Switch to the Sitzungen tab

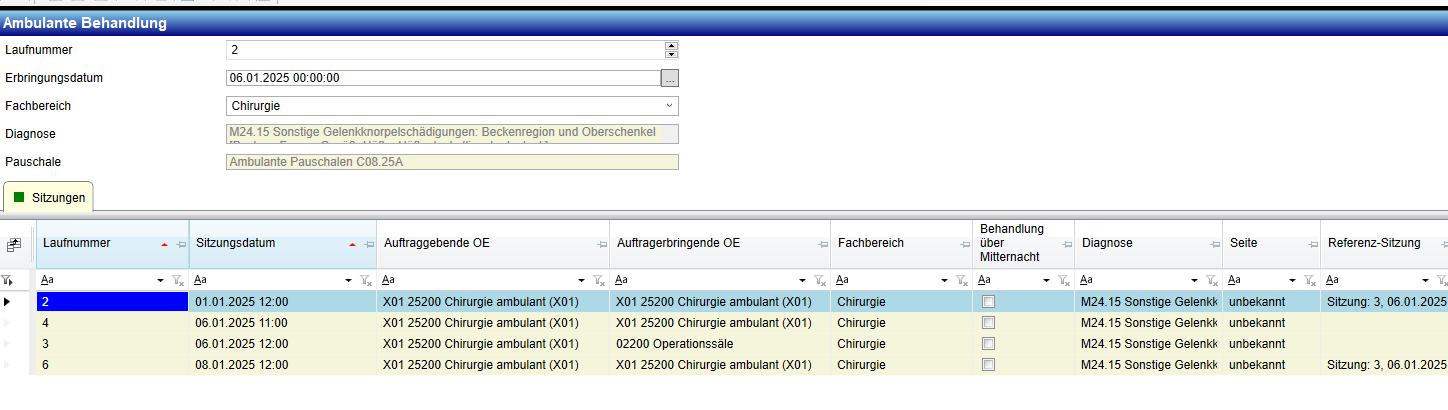49,198
